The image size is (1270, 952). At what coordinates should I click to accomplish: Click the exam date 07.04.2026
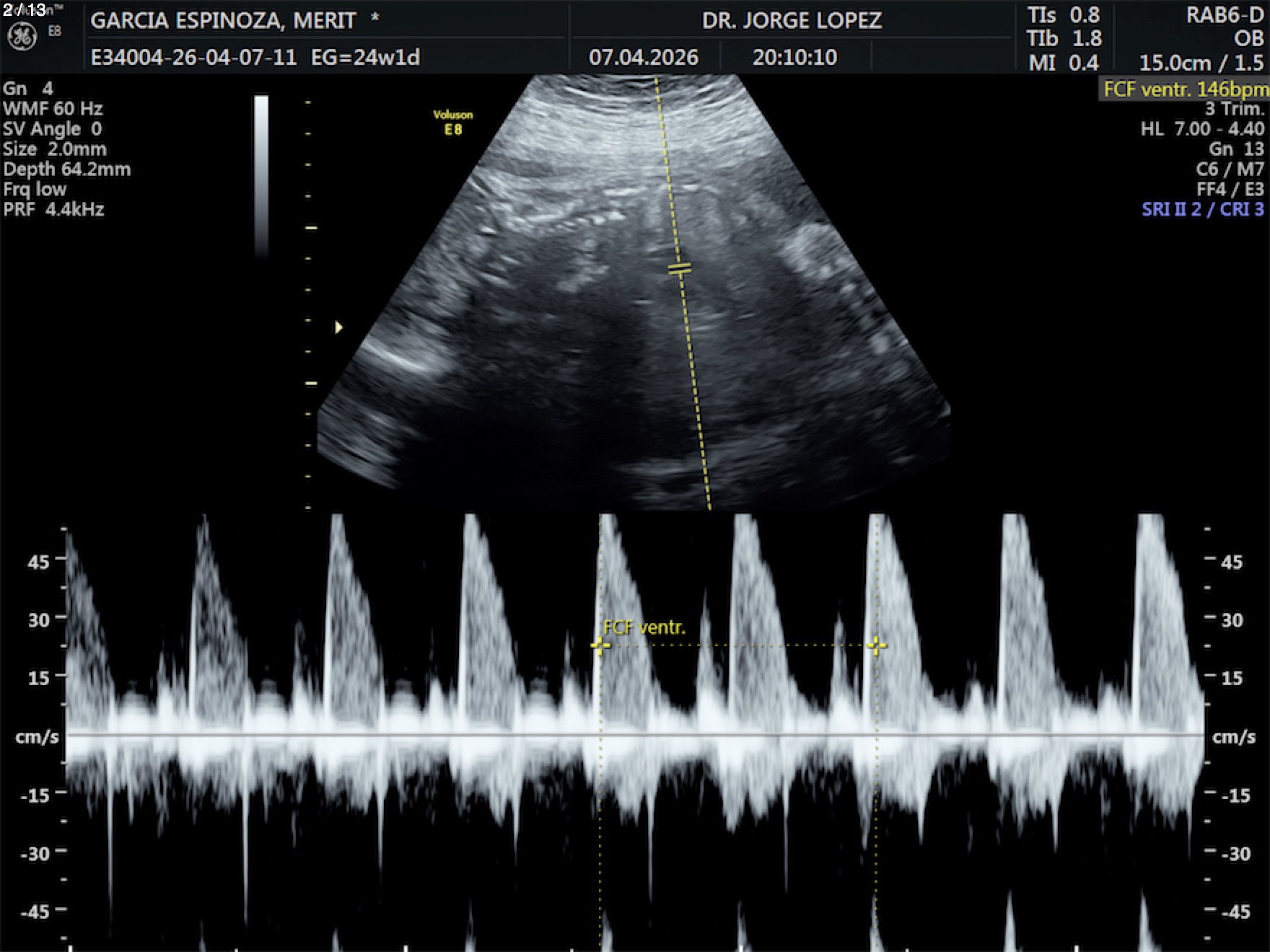tap(643, 57)
